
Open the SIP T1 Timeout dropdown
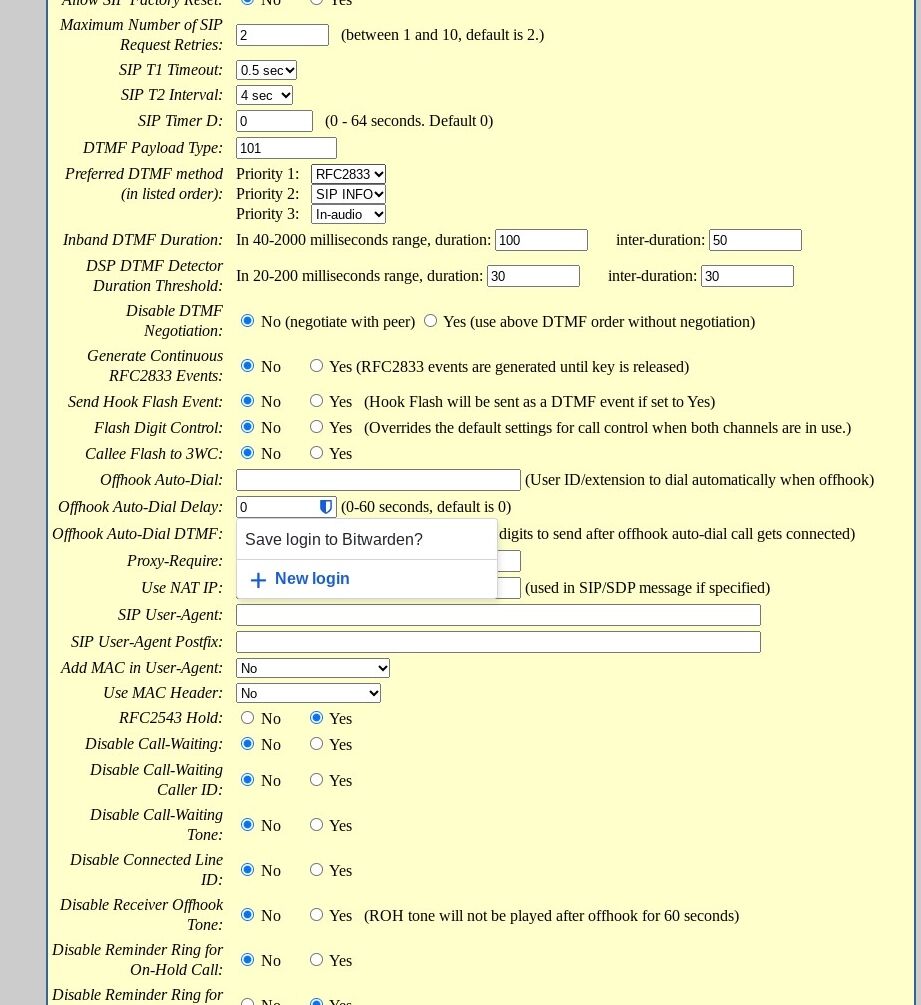pyautogui.click(x=266, y=70)
